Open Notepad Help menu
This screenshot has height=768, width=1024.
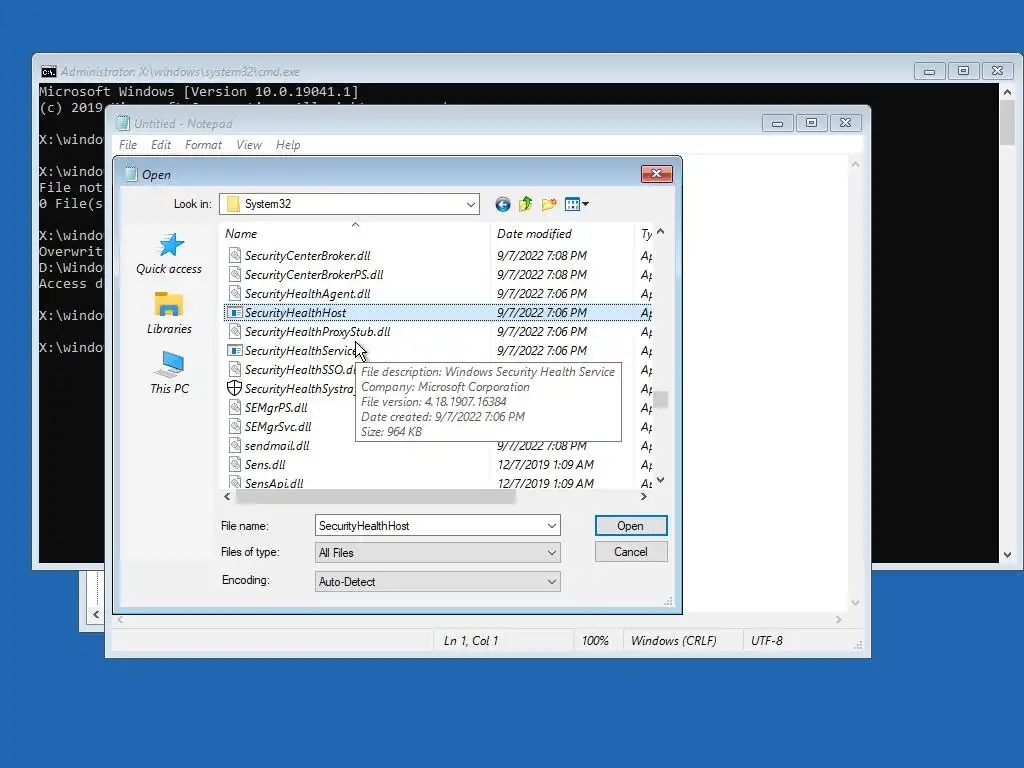coord(288,145)
